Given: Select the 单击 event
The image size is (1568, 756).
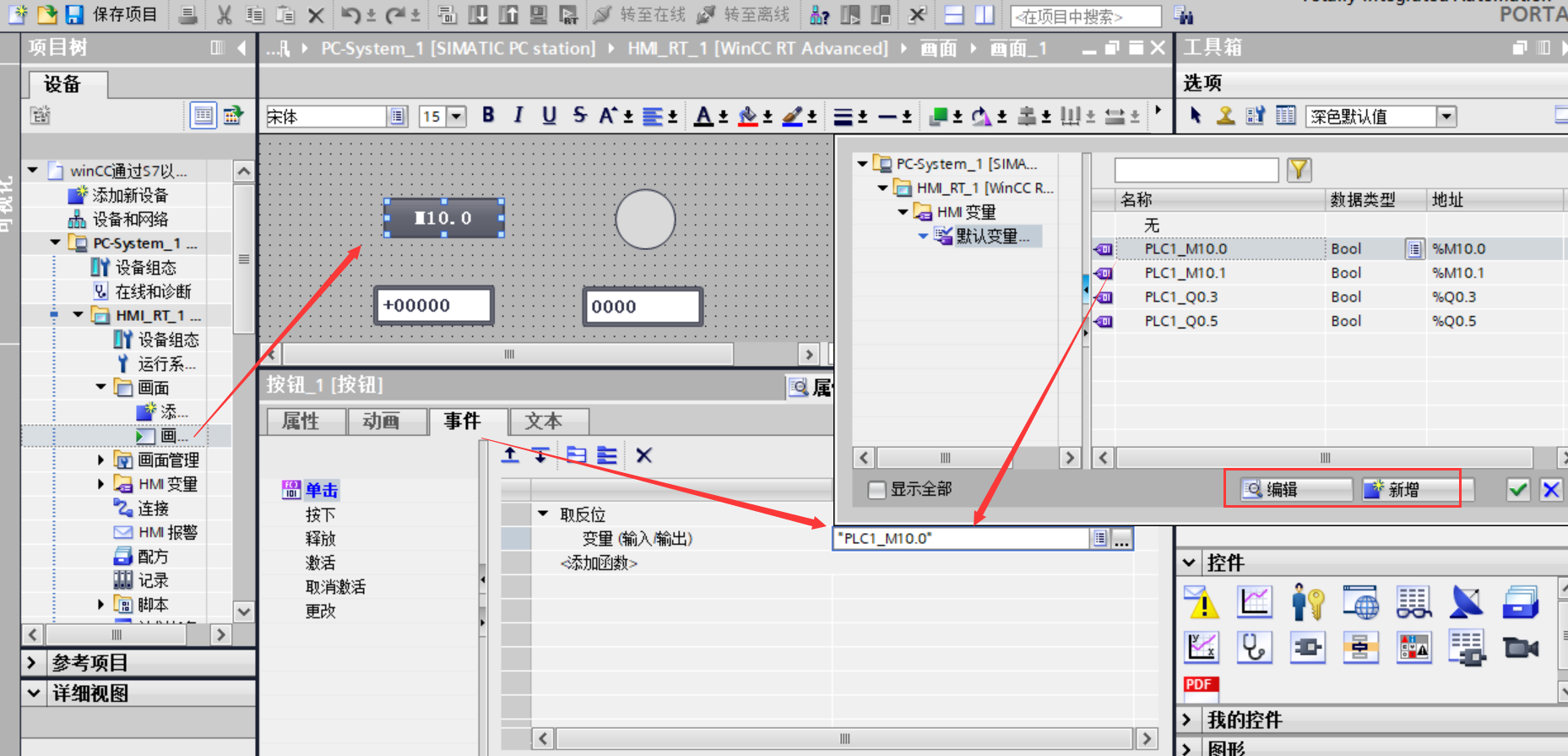Looking at the screenshot, I should click(x=322, y=491).
